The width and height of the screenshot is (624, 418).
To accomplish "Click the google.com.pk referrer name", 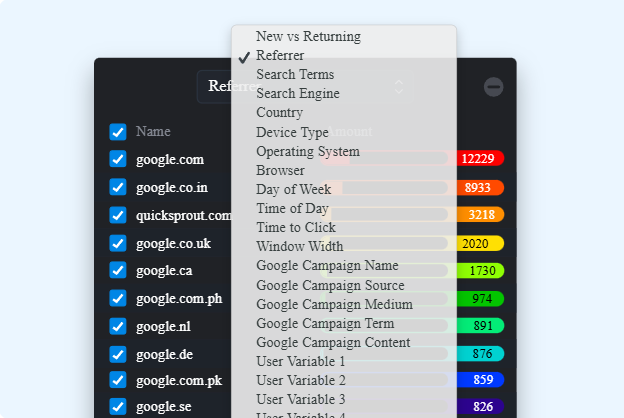I will coord(179,381).
